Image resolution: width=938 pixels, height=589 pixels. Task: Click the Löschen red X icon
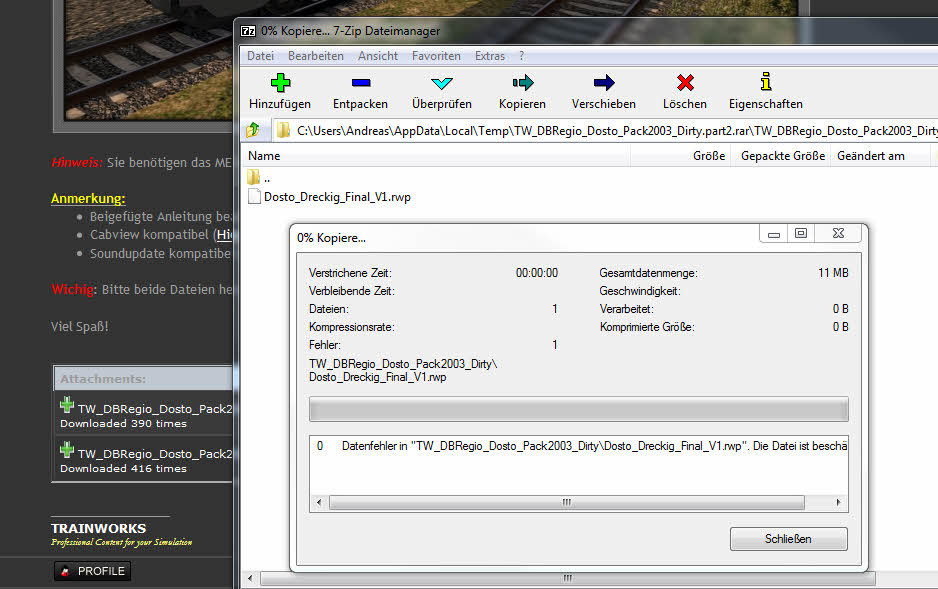(684, 83)
